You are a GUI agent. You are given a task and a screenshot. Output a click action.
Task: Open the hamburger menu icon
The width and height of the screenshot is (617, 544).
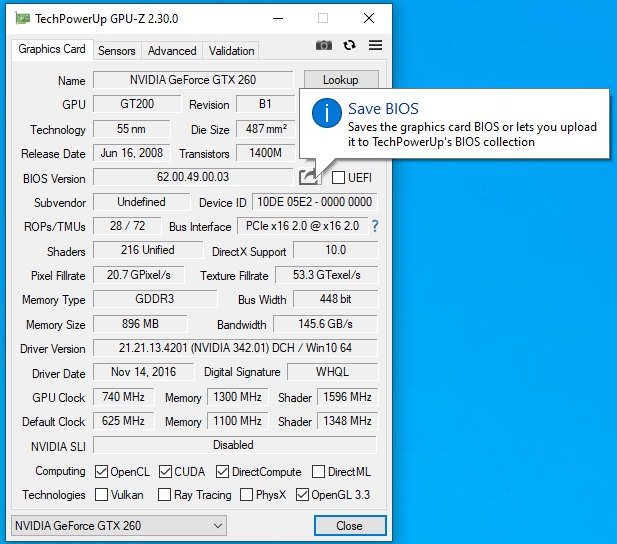(x=375, y=45)
